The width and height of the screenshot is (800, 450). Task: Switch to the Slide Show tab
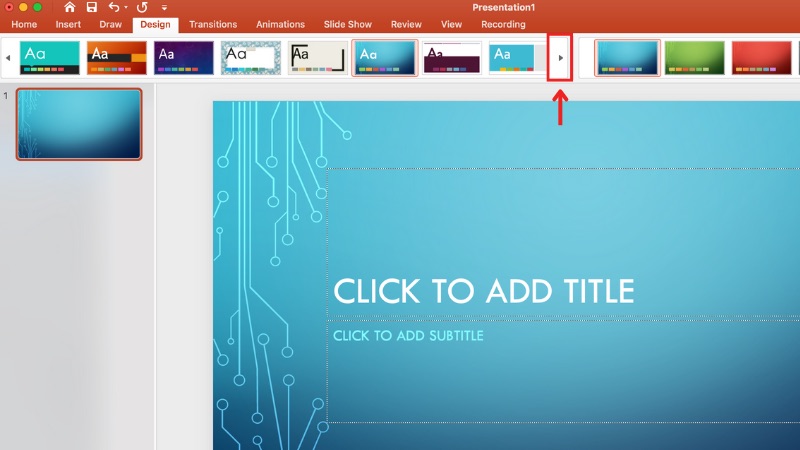click(x=347, y=24)
